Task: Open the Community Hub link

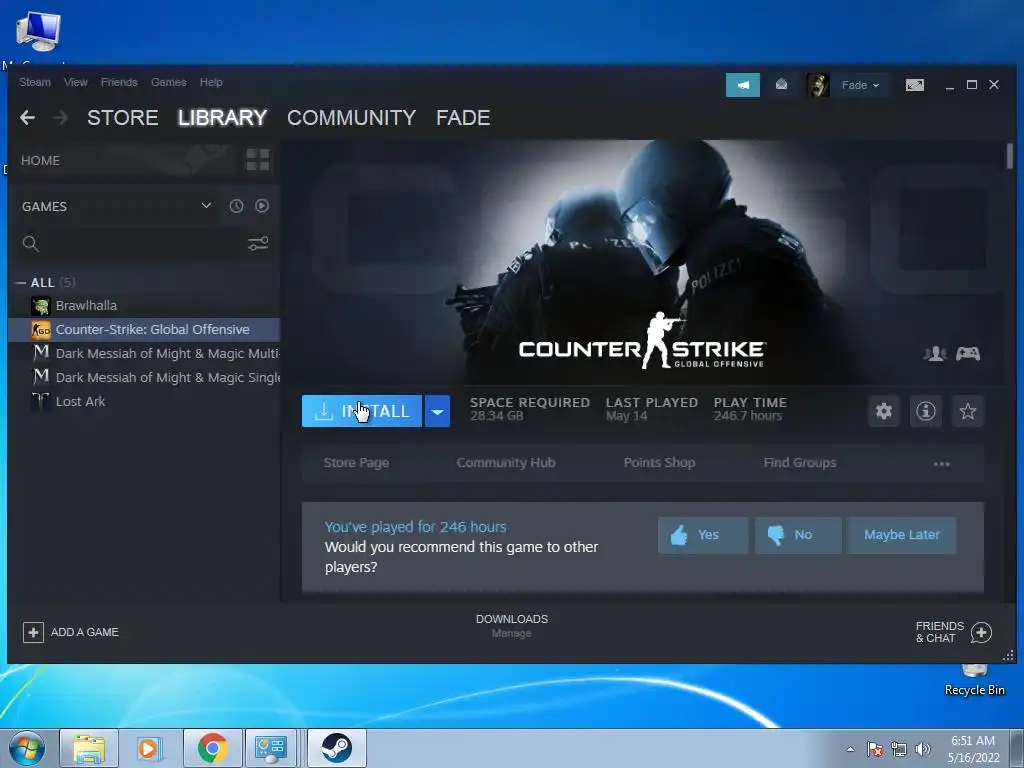Action: point(506,463)
